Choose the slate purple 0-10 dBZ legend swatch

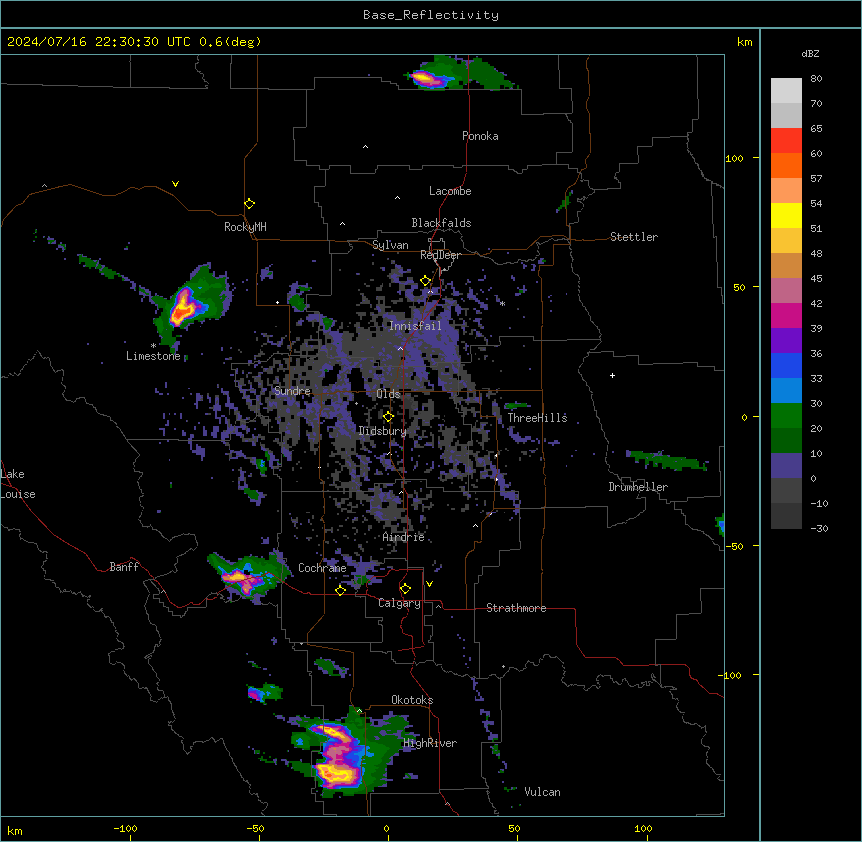(786, 466)
